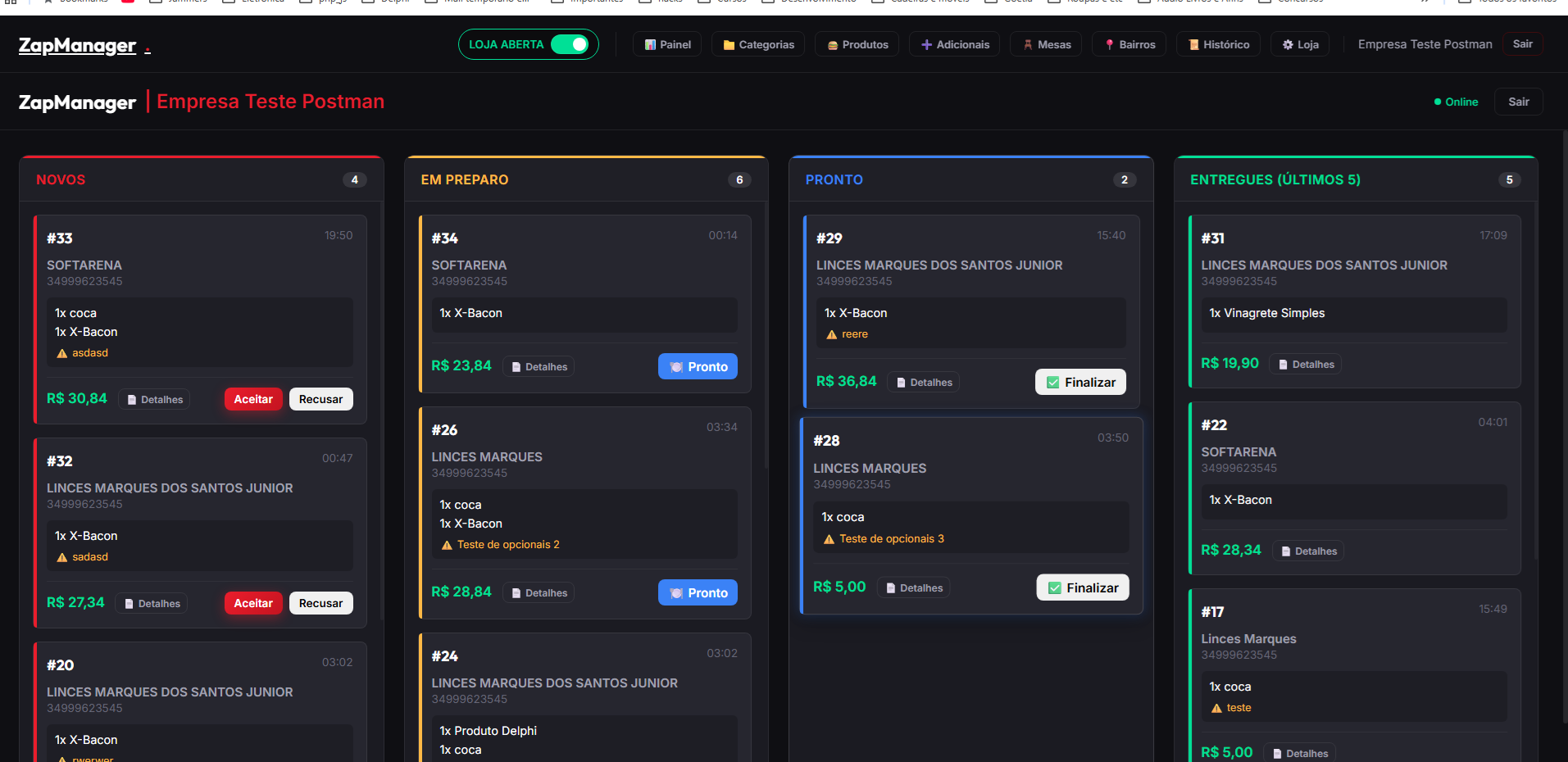Click warning icon beside 'Teste de opcionais 2'
Viewport: 1568px width, 762px height.
click(447, 545)
